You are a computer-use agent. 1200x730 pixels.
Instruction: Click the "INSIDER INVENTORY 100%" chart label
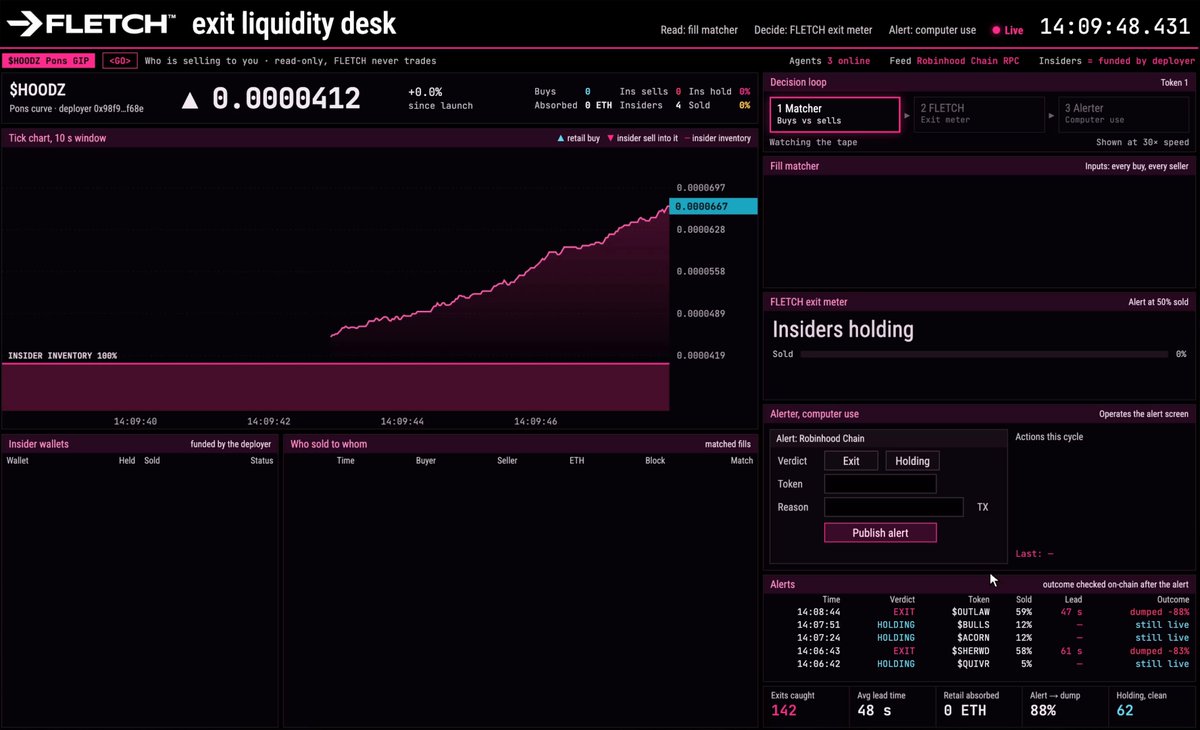tap(62, 356)
